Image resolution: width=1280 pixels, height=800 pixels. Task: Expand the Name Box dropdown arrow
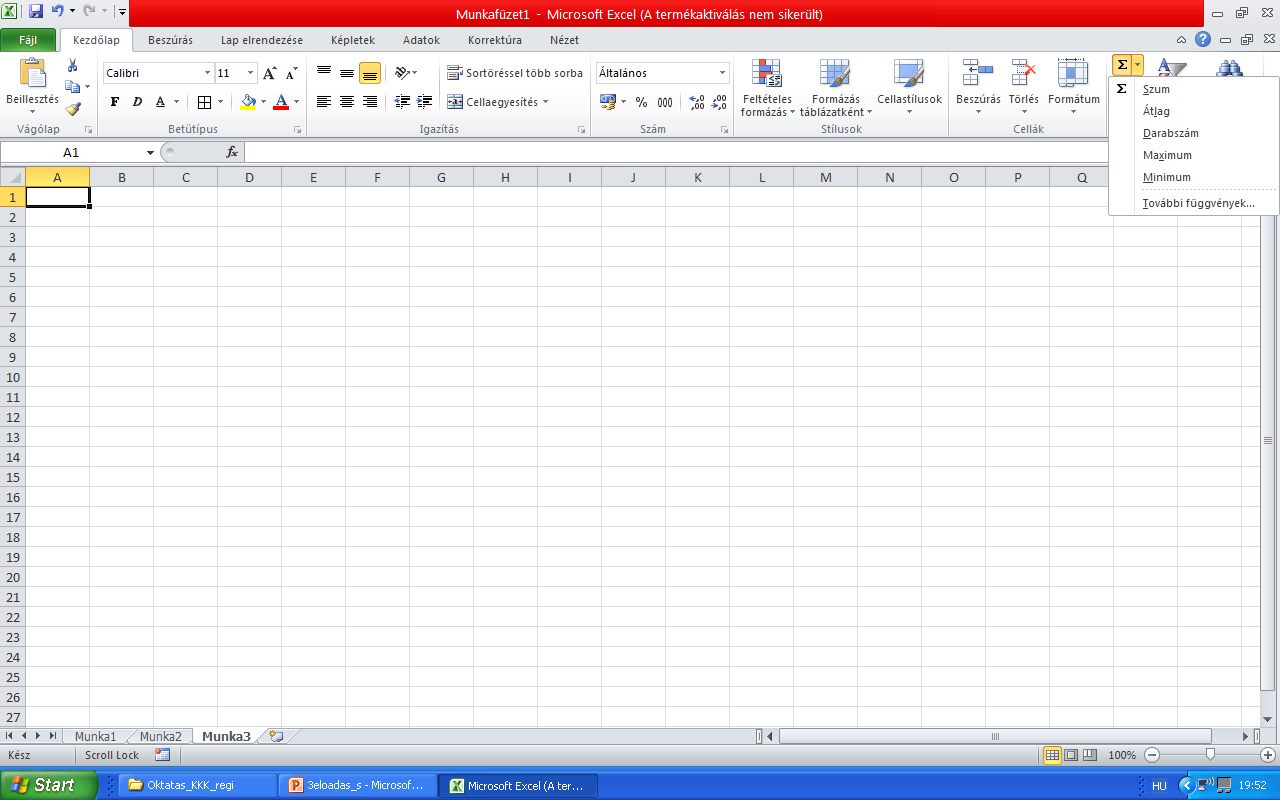click(x=151, y=152)
